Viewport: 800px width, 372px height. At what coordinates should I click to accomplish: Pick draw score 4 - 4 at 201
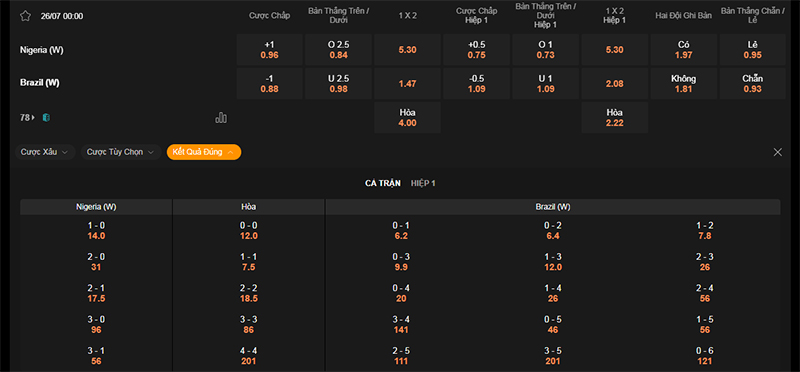[x=248, y=356]
